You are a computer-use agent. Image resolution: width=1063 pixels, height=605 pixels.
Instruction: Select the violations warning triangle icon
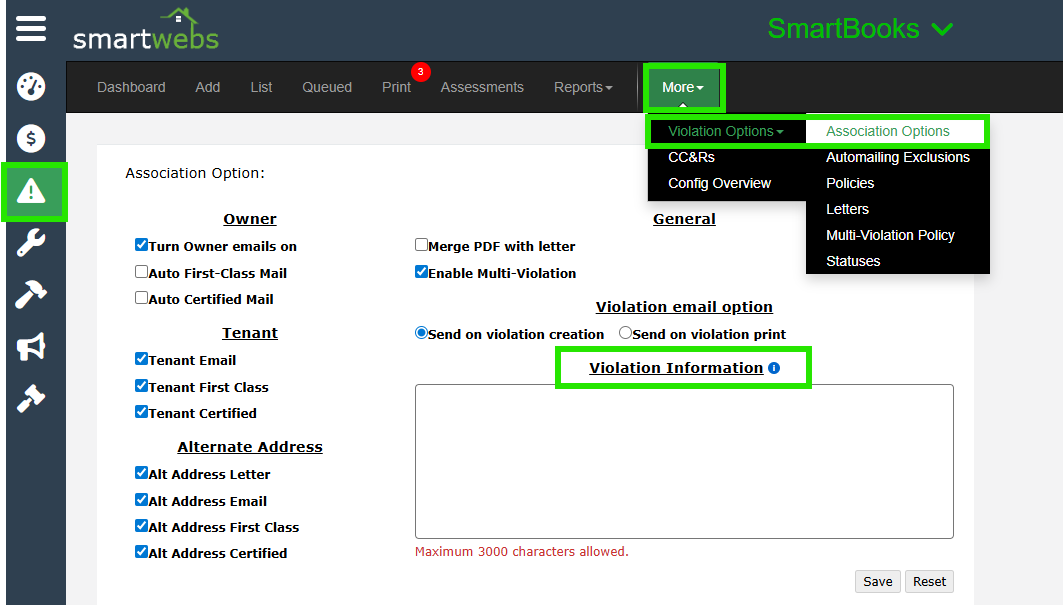[x=32, y=191]
